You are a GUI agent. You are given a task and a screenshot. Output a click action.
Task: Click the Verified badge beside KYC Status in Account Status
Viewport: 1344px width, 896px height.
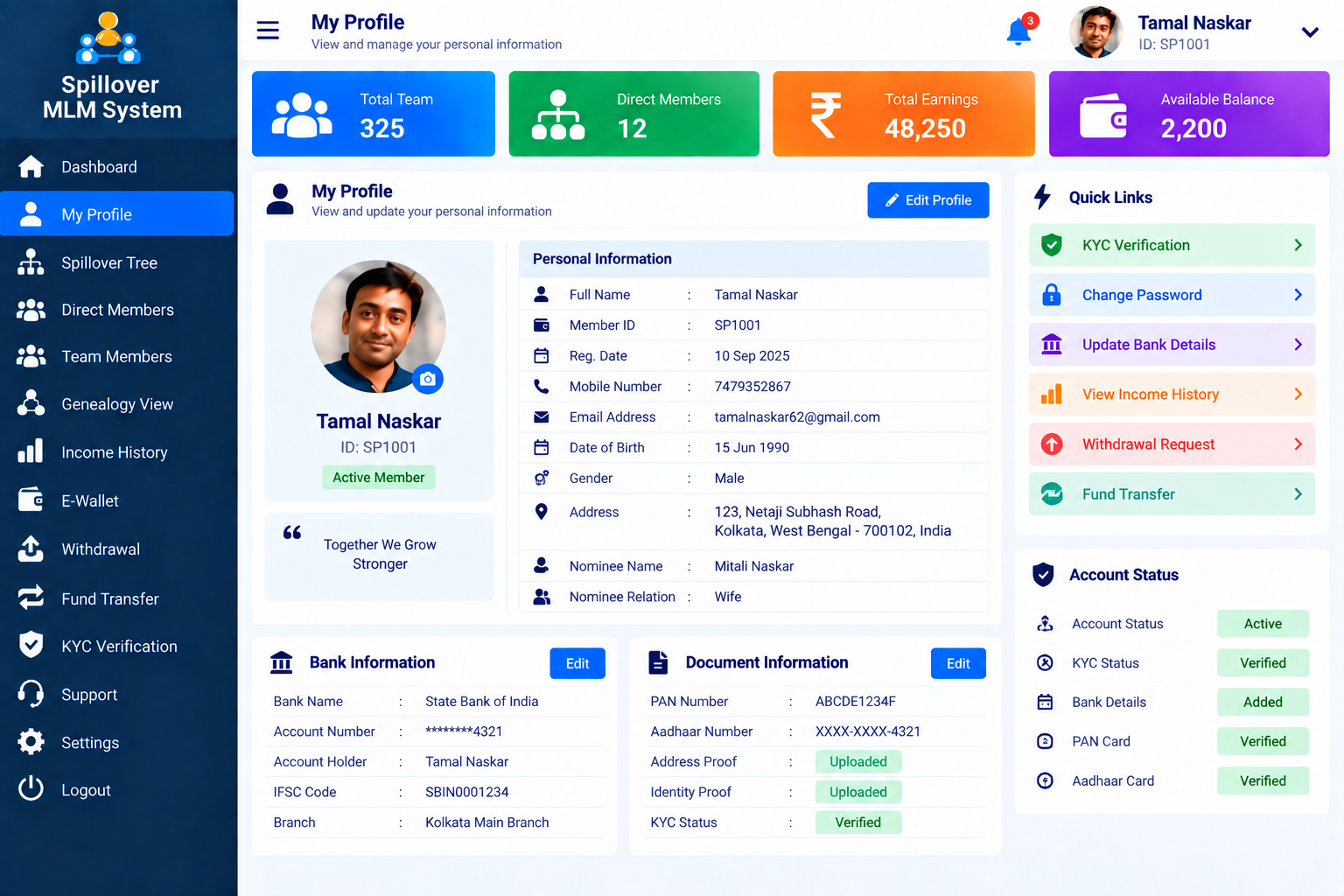click(x=1263, y=662)
